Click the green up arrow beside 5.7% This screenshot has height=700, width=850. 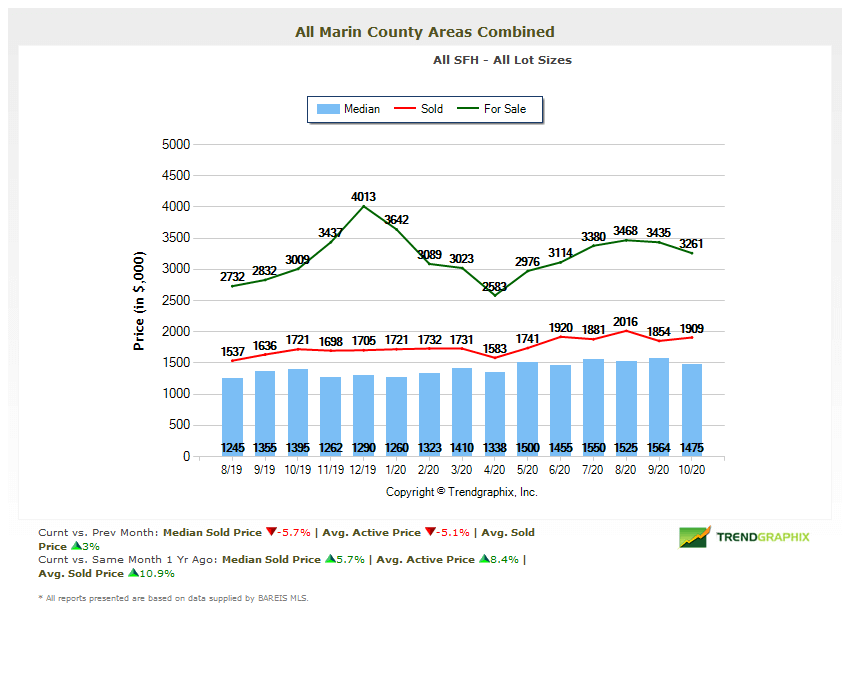tap(330, 560)
